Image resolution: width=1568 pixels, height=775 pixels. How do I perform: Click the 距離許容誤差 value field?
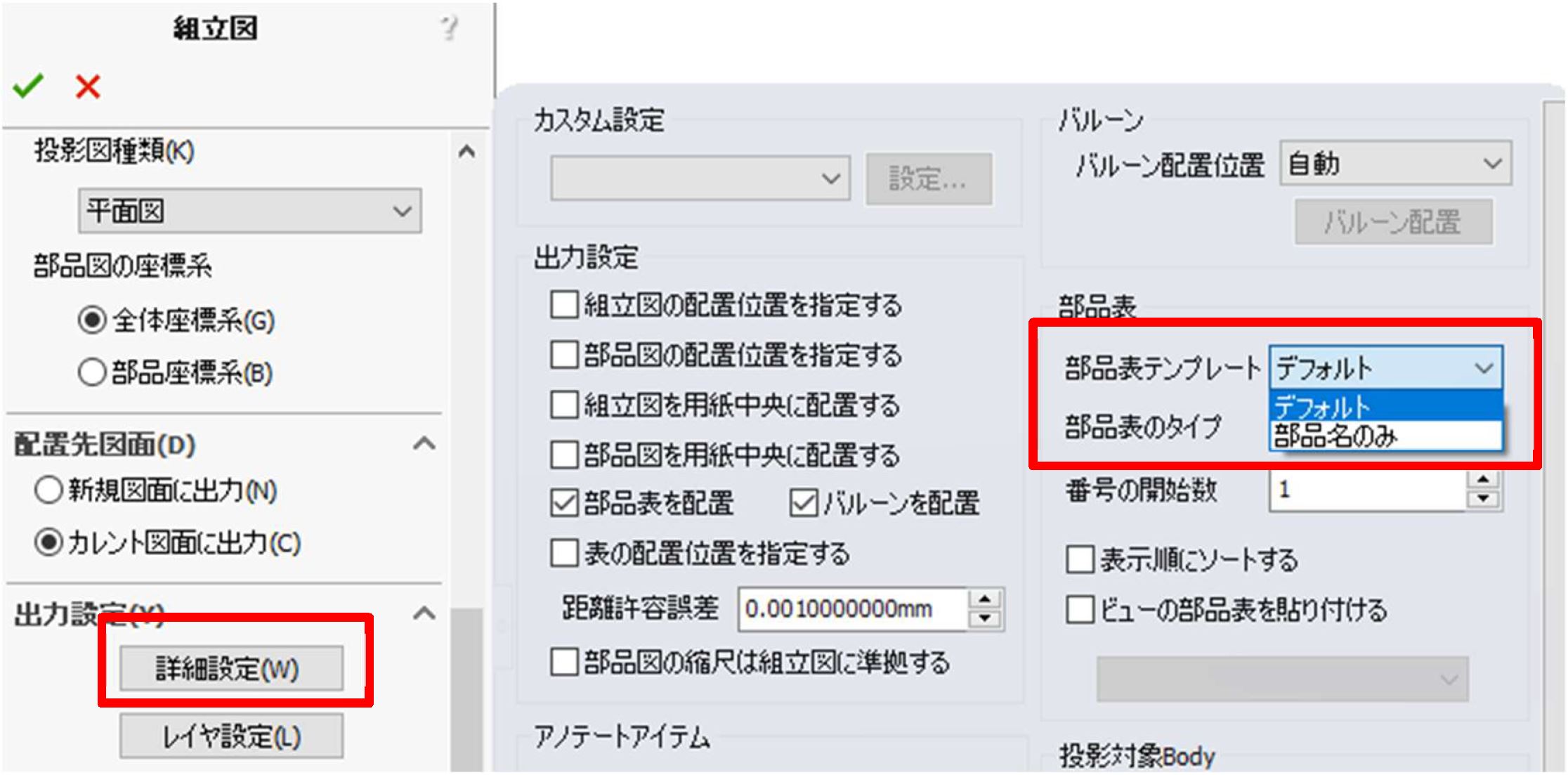851,608
